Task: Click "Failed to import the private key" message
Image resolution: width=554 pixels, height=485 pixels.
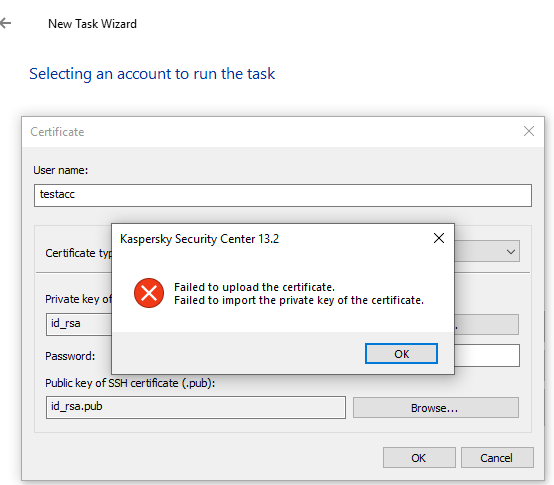Action: click(x=299, y=300)
